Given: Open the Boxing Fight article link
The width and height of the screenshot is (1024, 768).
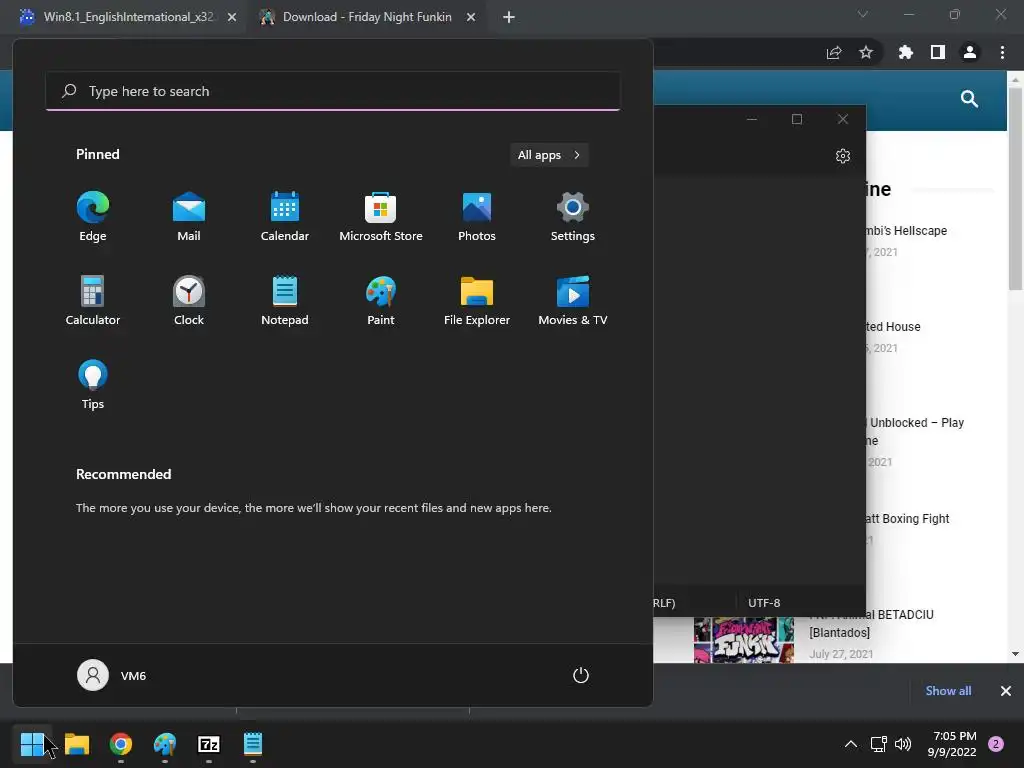Looking at the screenshot, I should coord(908,519).
